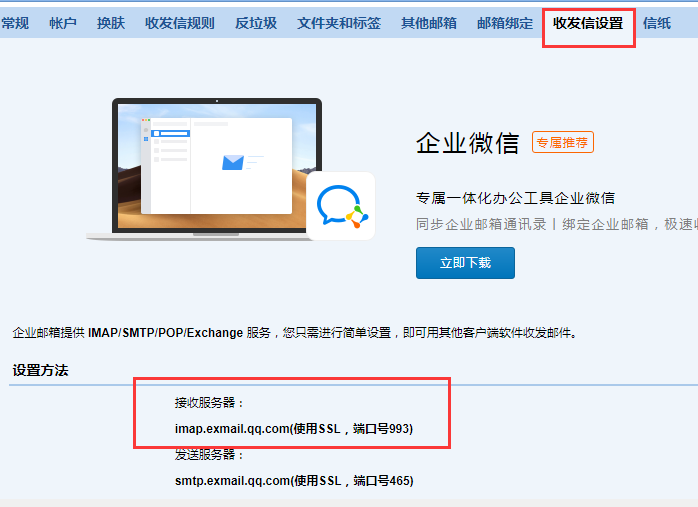Image resolution: width=698 pixels, height=507 pixels.
Task: Open the 邮箱绑定 tab
Action: tap(505, 23)
